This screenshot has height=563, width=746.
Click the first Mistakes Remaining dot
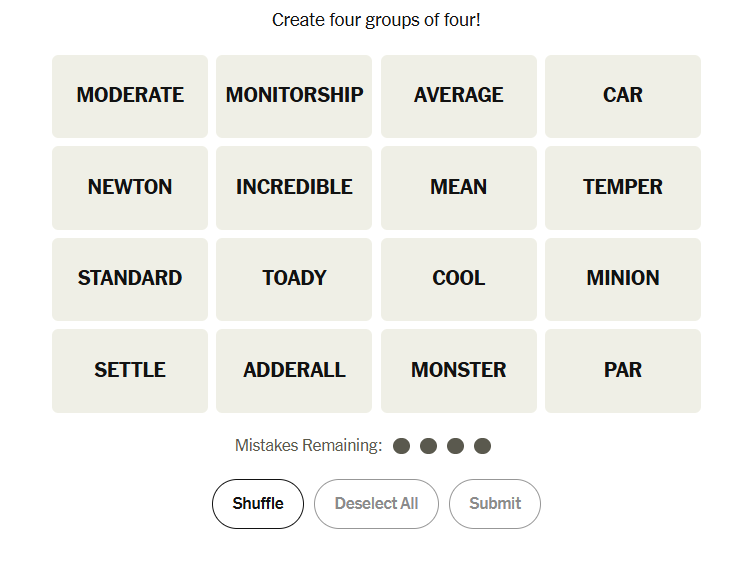coord(402,446)
